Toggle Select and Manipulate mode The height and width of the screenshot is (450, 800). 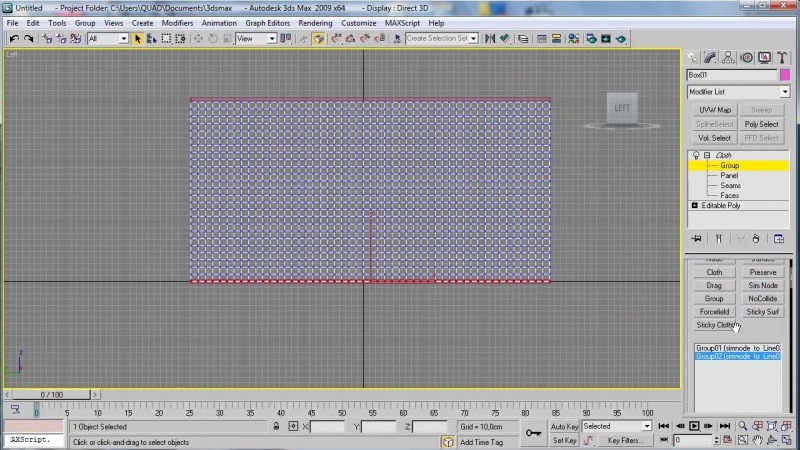click(x=304, y=39)
